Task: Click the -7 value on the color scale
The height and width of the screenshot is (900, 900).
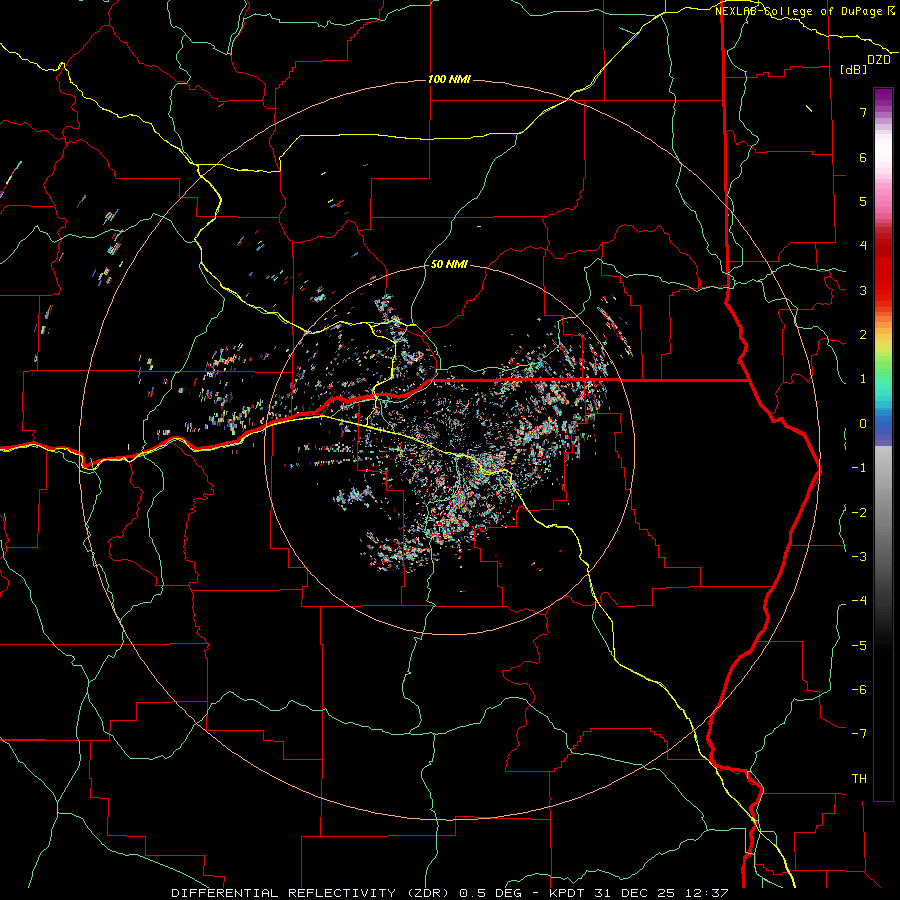Action: tap(859, 734)
